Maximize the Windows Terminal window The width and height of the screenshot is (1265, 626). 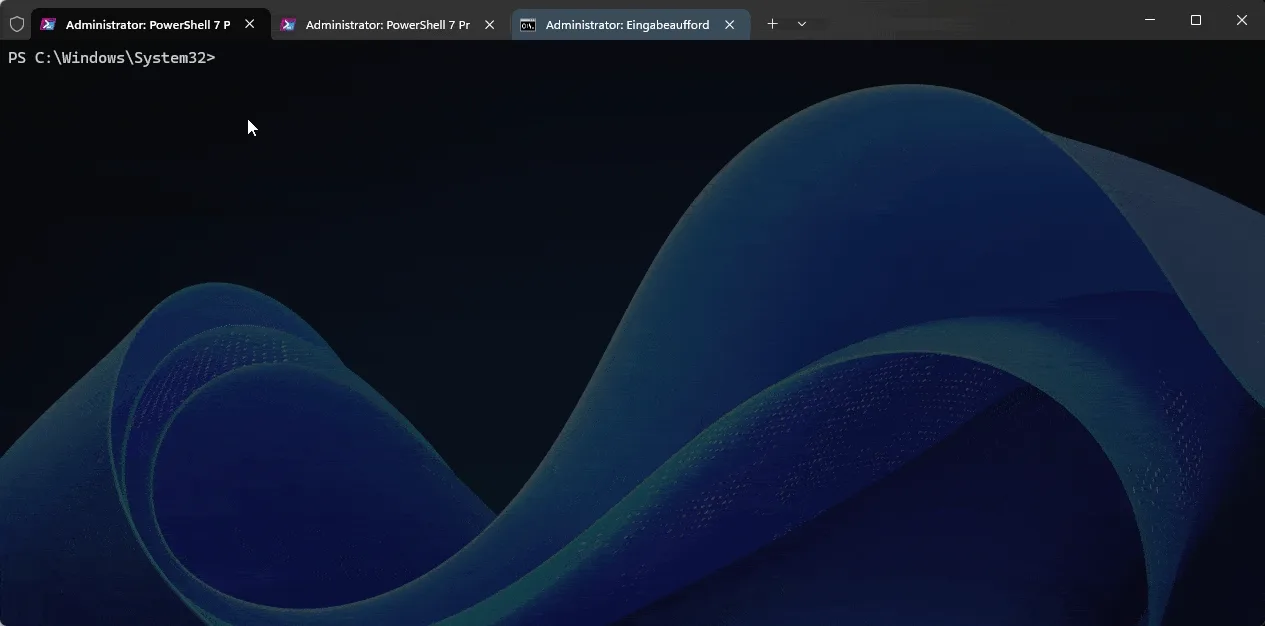click(1195, 20)
